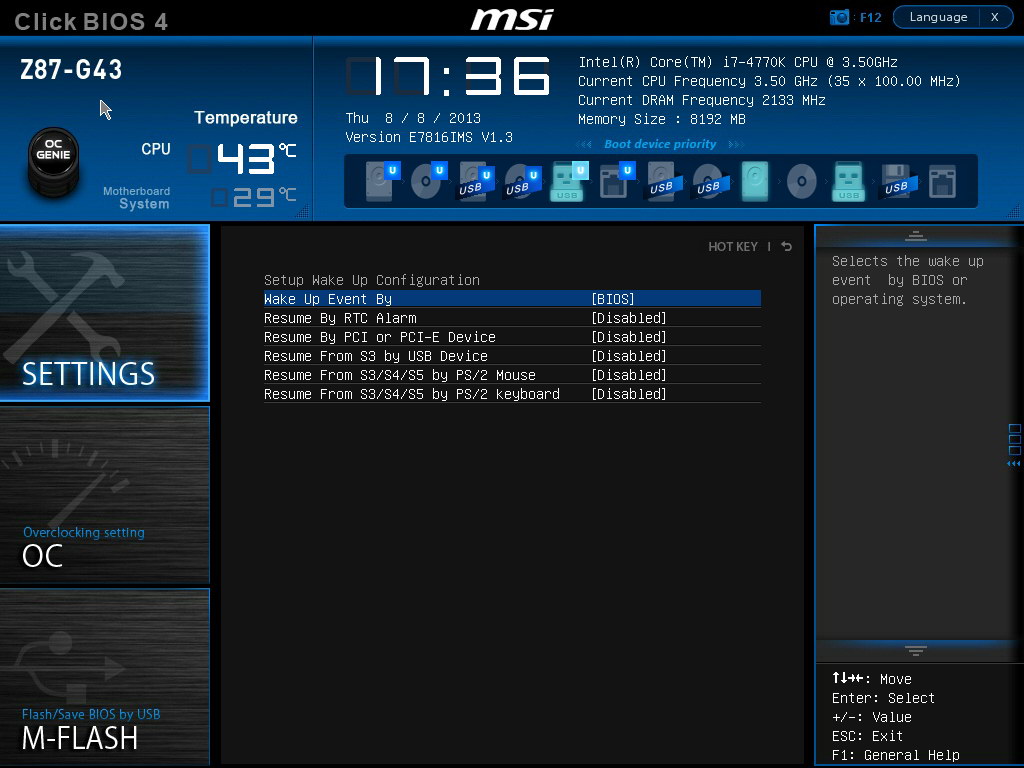Select the legacy CD/DVD boot icon without badge
1024x768 pixels.
pyautogui.click(x=801, y=181)
